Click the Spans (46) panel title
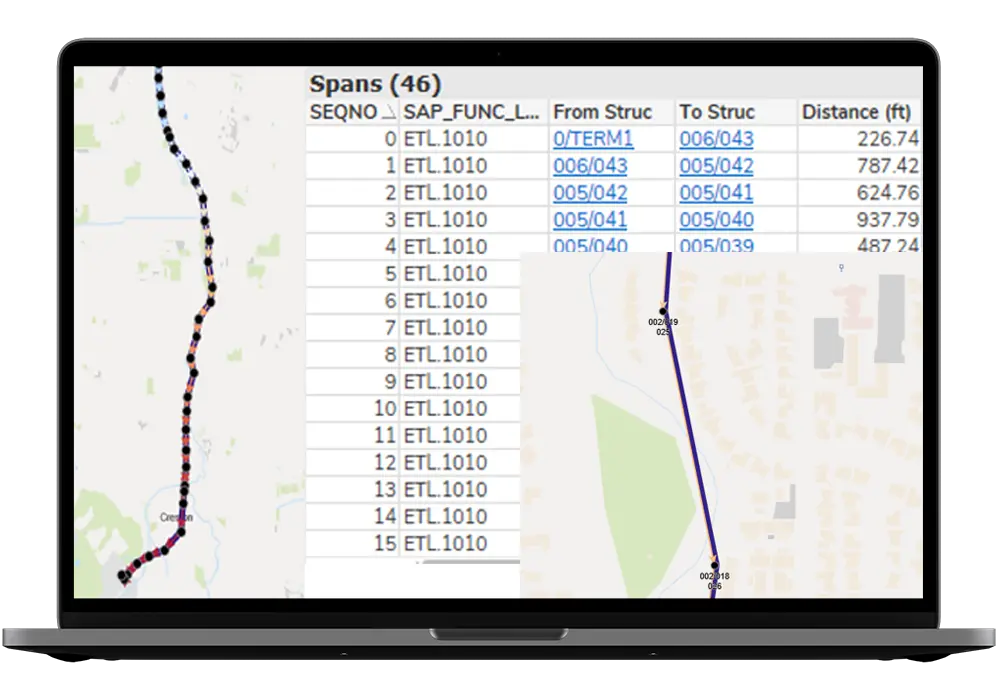Viewport: 1000px width, 700px height. [x=375, y=85]
